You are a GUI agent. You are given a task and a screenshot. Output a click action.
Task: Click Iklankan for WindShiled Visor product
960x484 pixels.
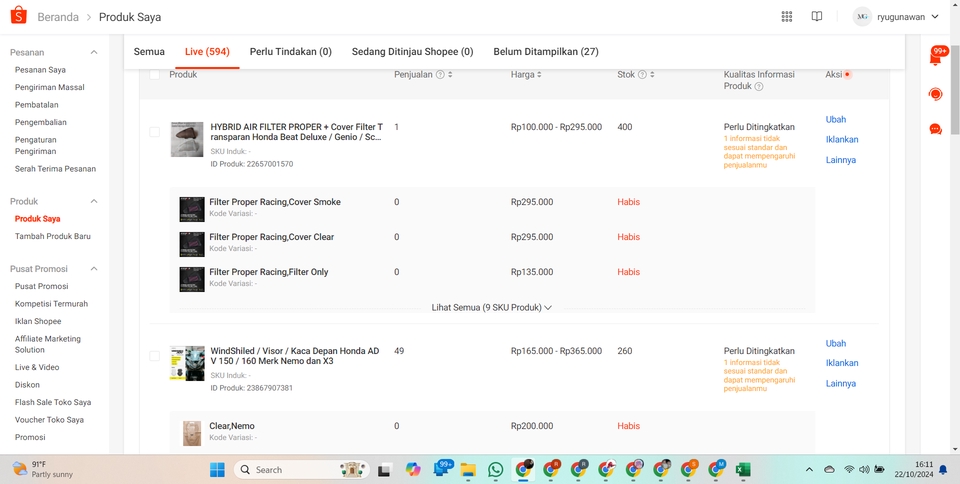[x=842, y=363]
